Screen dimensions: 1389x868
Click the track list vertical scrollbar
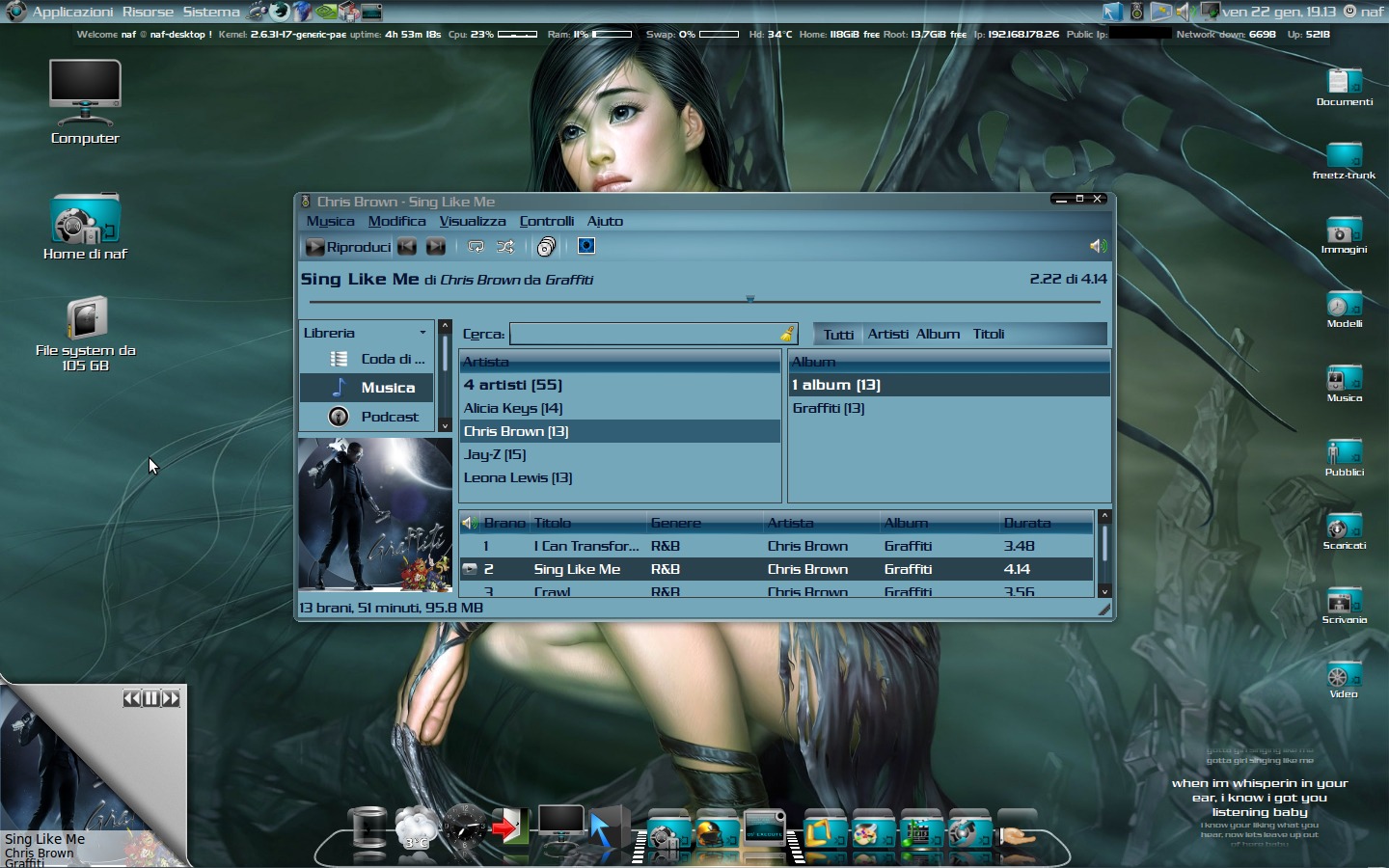click(x=1104, y=556)
